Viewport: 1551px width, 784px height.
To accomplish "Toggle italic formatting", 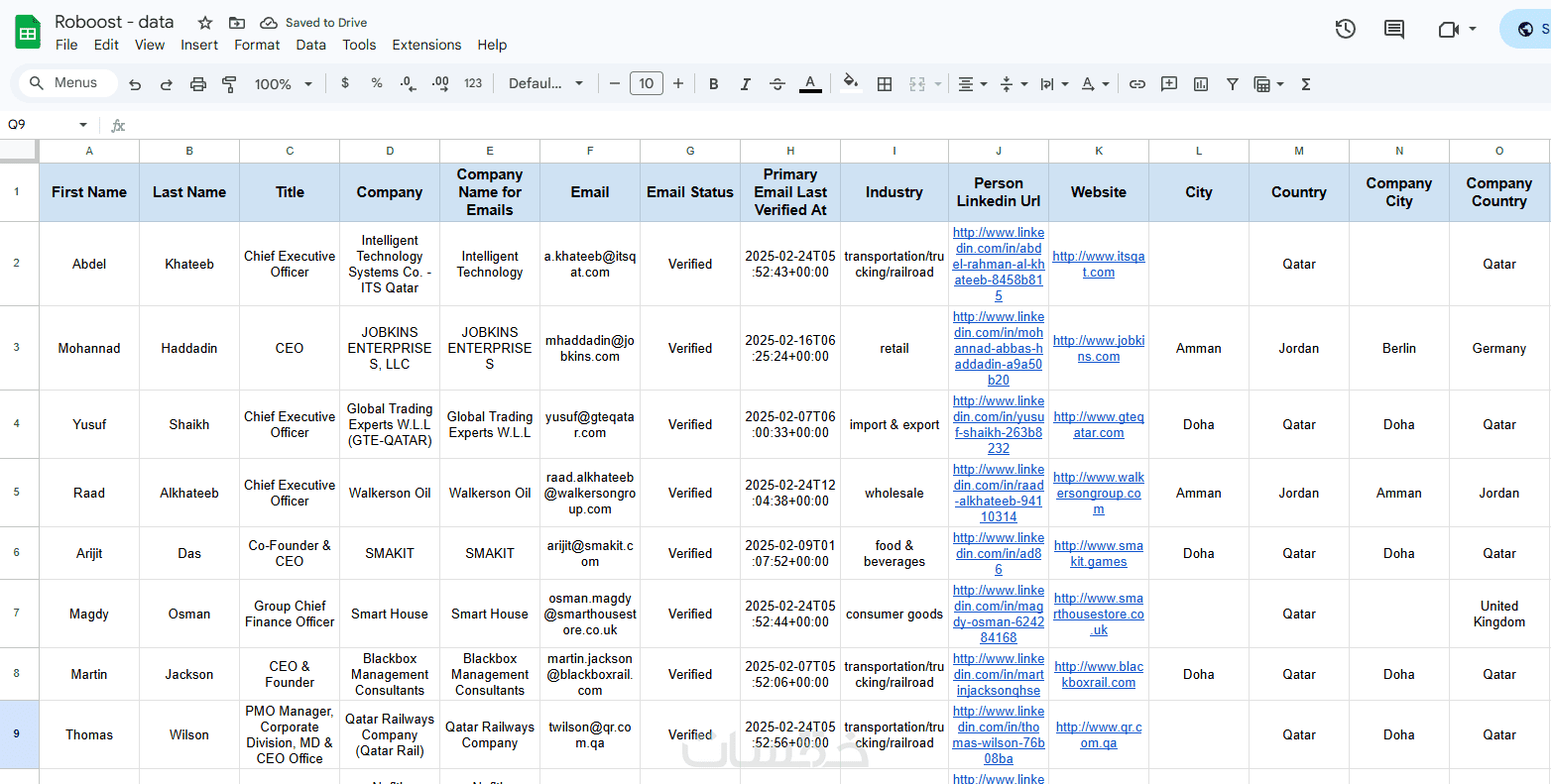I will point(746,84).
